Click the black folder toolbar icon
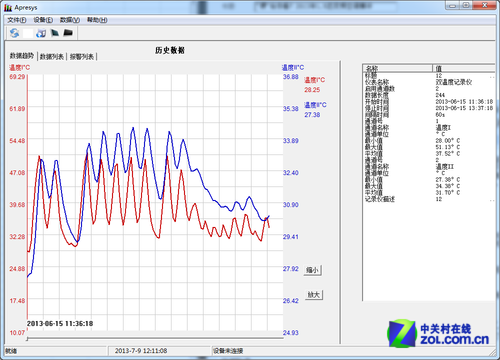 (x=68, y=33)
